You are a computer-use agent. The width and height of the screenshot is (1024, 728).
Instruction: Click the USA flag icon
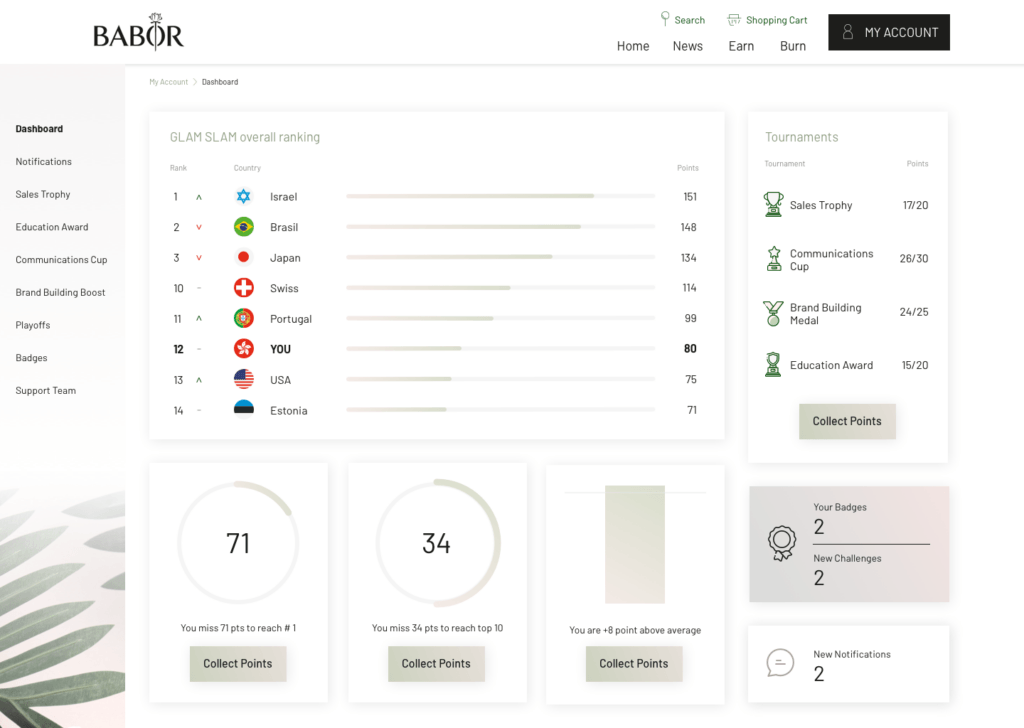(244, 379)
